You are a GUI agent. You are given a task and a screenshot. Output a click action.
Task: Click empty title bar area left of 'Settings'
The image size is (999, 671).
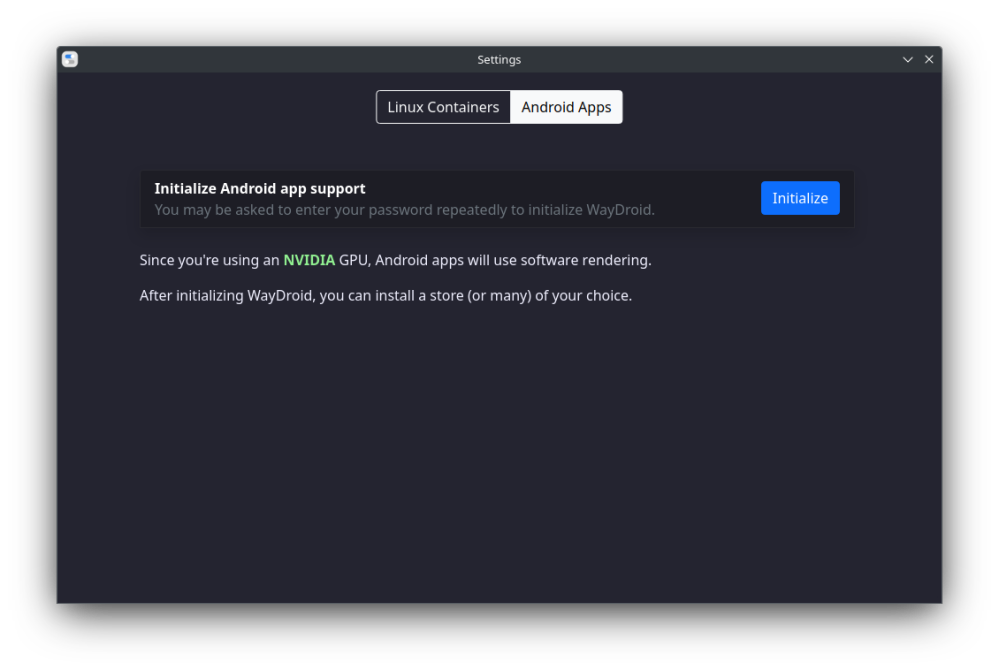click(270, 60)
